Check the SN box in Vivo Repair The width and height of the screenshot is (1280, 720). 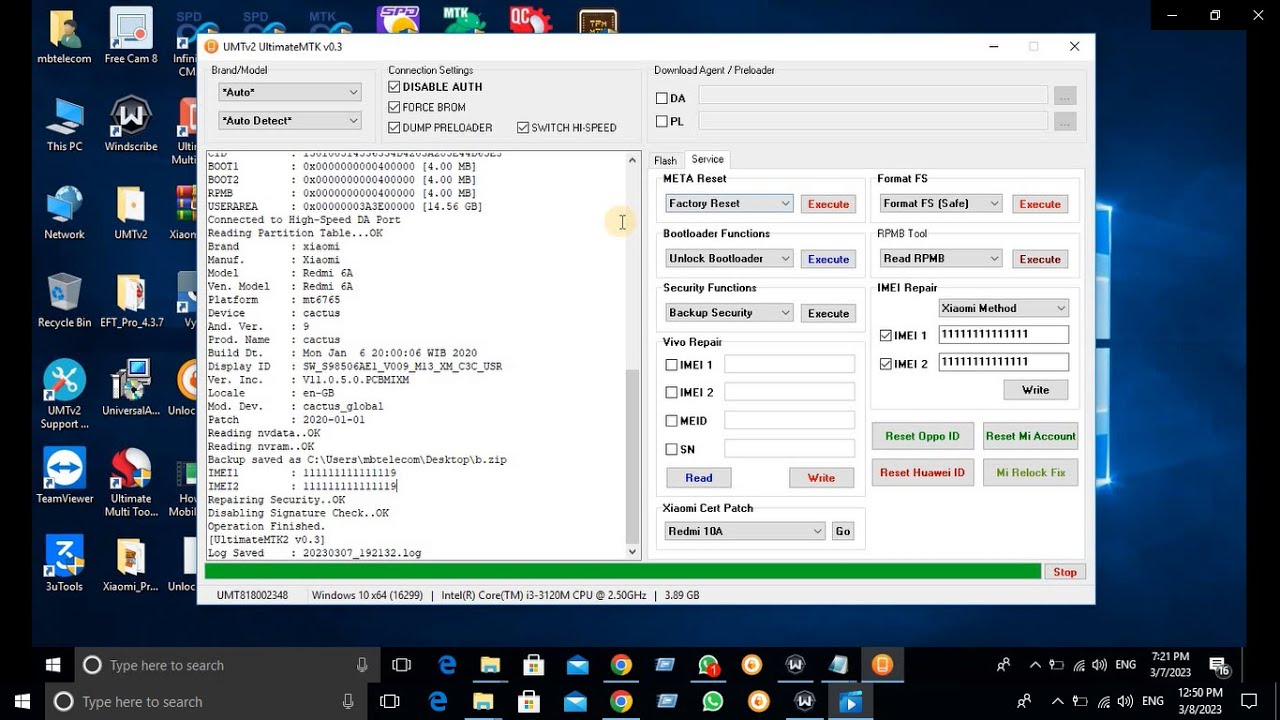tap(672, 449)
